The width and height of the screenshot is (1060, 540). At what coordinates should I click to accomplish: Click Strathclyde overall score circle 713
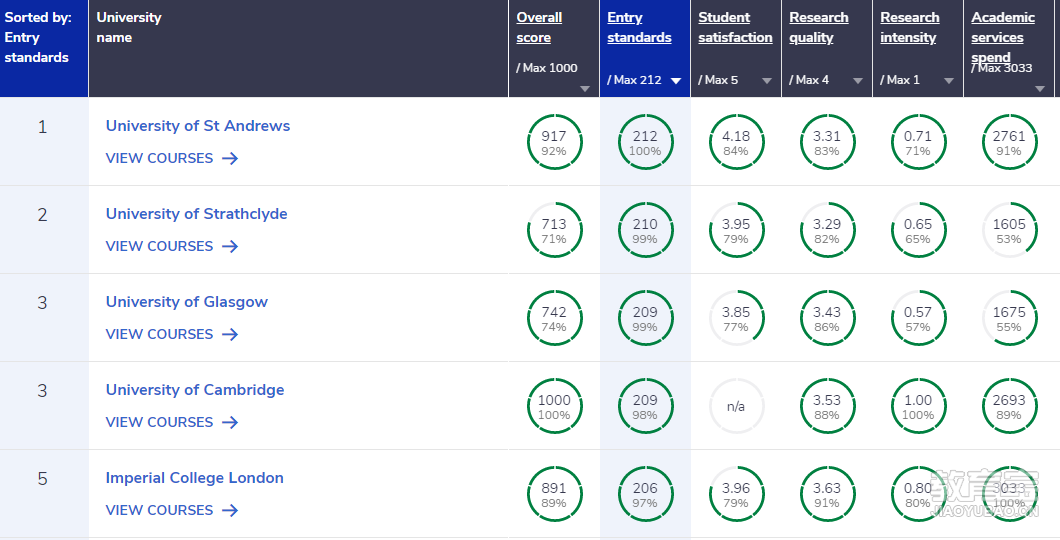(554, 230)
